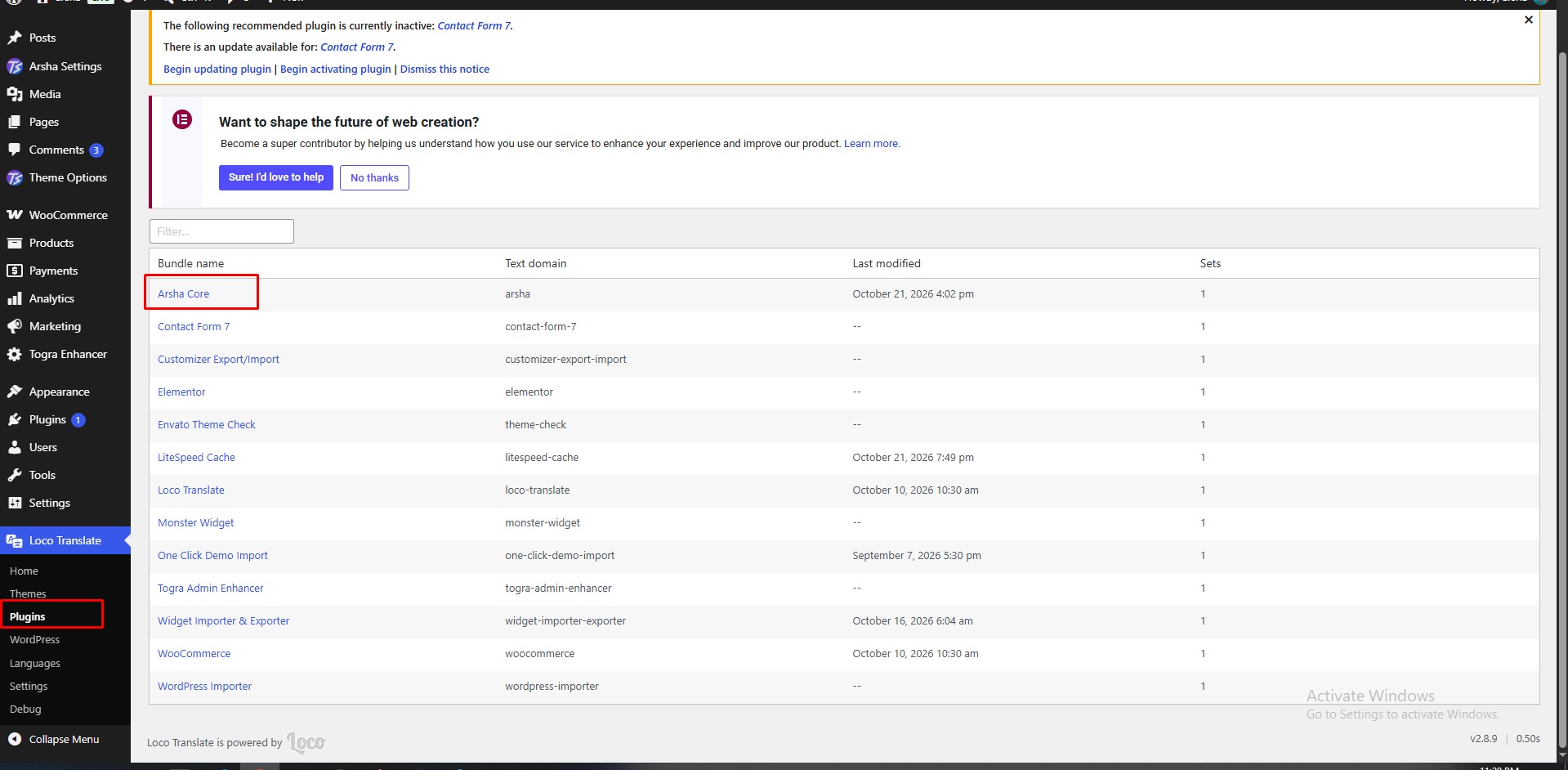Click the Tools wrench icon
1568x770 pixels.
[15, 475]
